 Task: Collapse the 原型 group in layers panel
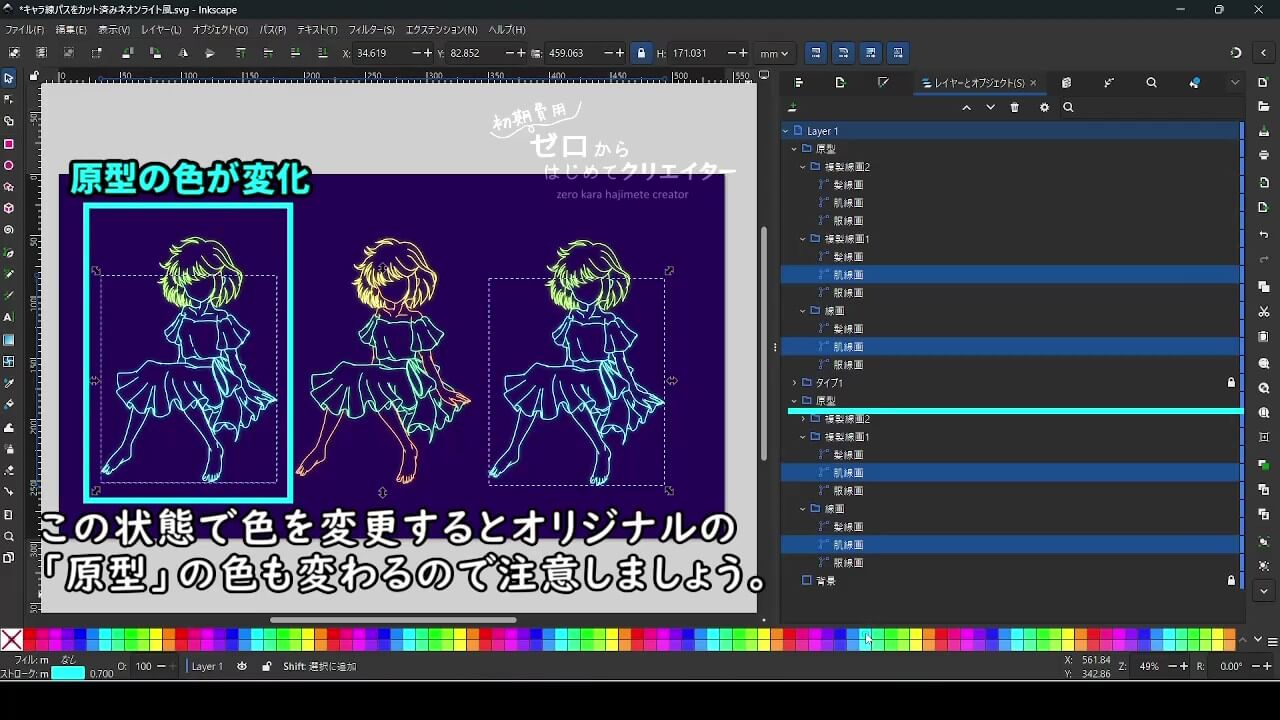click(793, 148)
